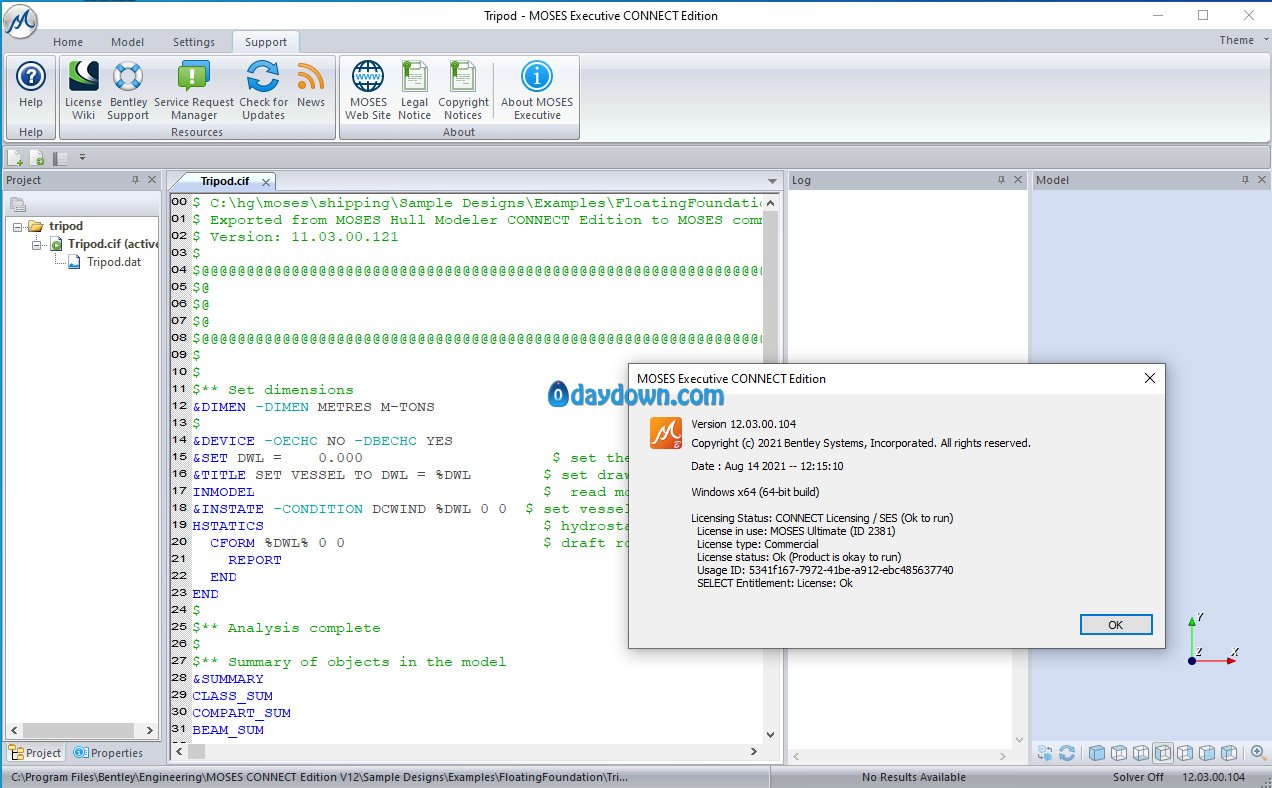1272x788 pixels.
Task: Click the 12.03.00.104 version in status bar
Action: click(x=1214, y=777)
